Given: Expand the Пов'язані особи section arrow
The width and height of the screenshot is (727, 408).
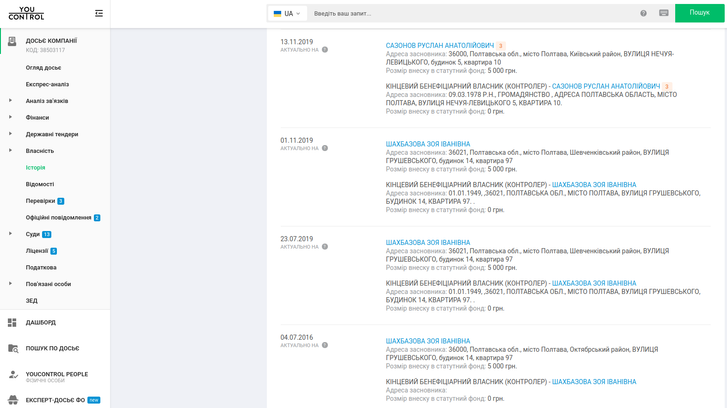Looking at the screenshot, I should (x=10, y=284).
